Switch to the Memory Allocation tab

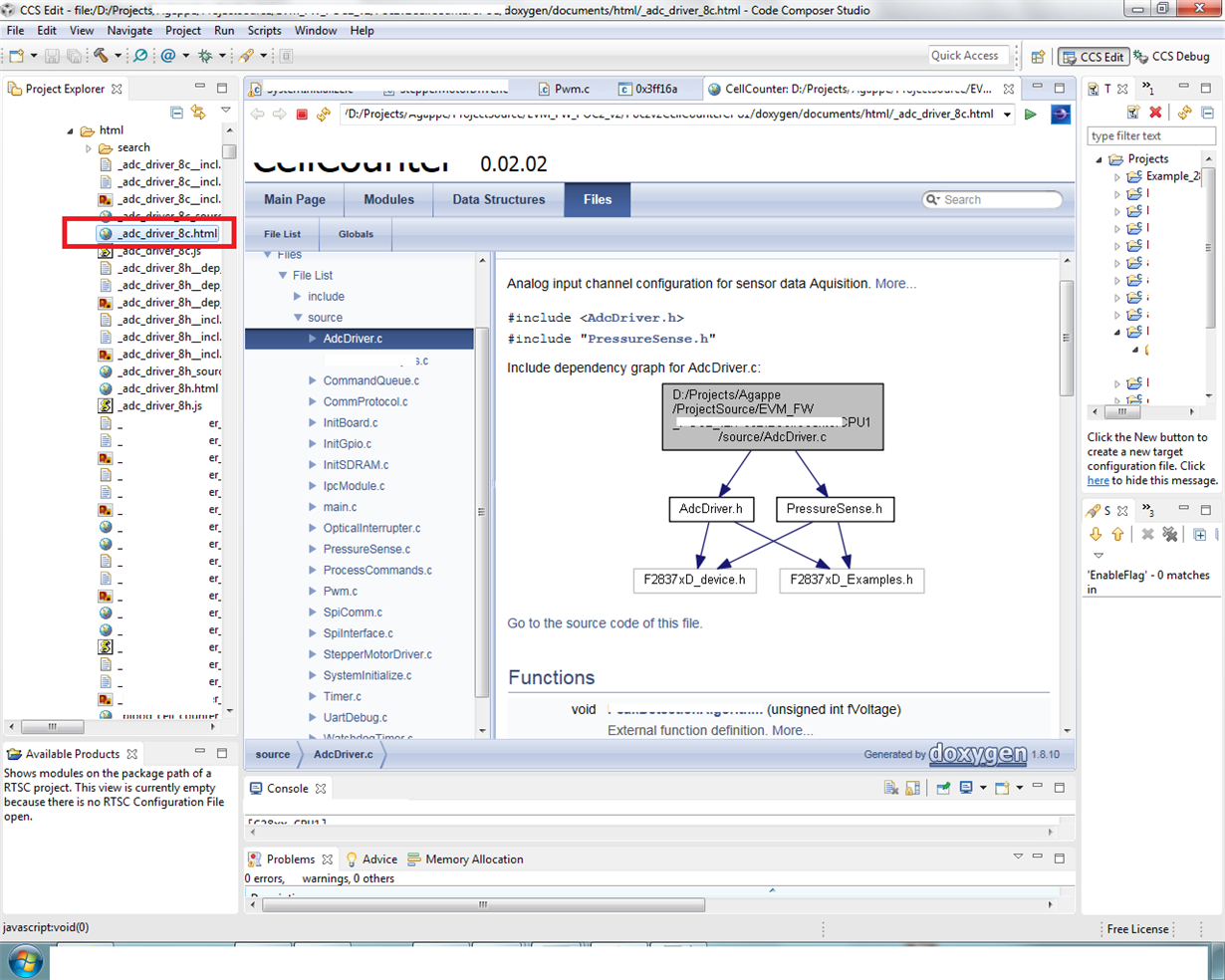(465, 859)
